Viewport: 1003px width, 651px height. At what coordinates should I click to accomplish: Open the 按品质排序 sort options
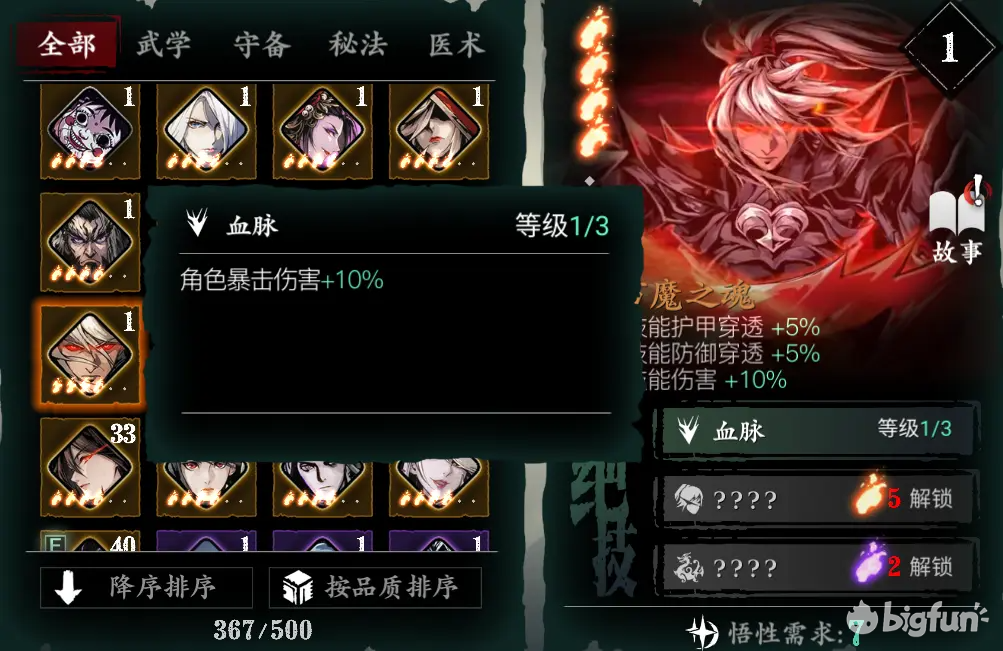coord(375,587)
